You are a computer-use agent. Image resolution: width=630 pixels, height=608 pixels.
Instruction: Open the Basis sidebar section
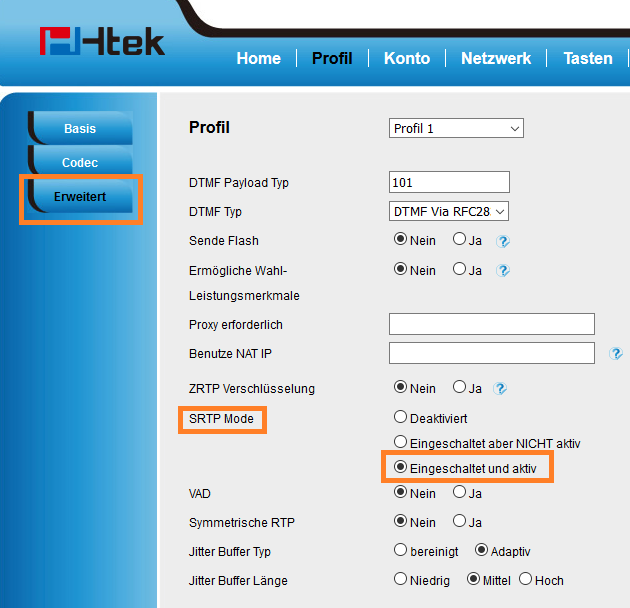80,128
